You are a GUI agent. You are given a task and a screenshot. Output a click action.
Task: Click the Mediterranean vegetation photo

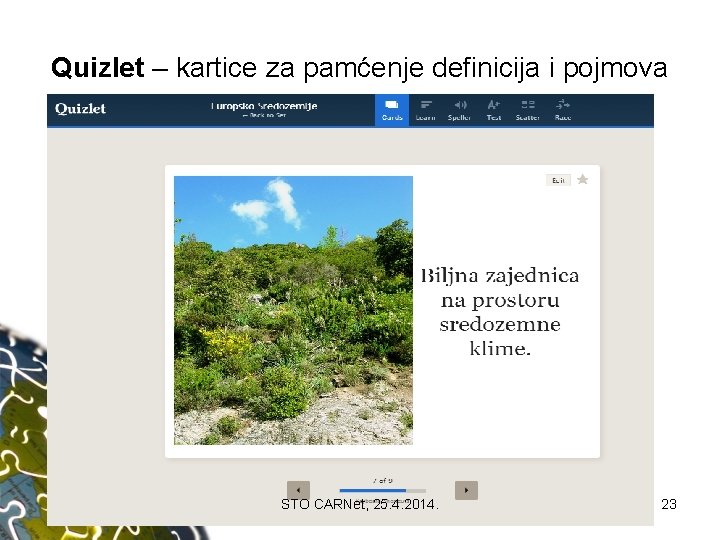[x=293, y=310]
